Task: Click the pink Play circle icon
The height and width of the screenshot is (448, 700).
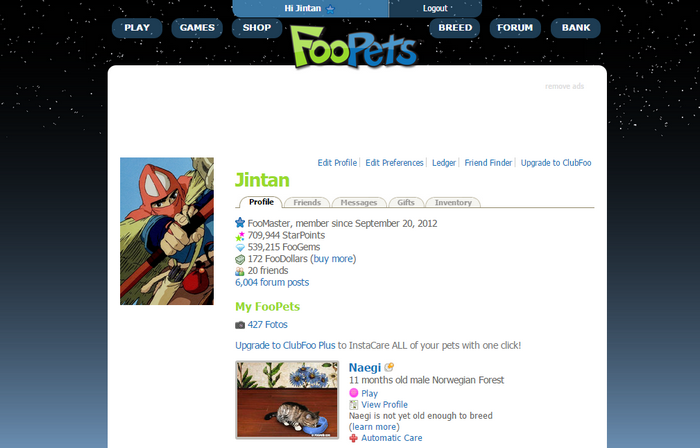Action: click(354, 393)
